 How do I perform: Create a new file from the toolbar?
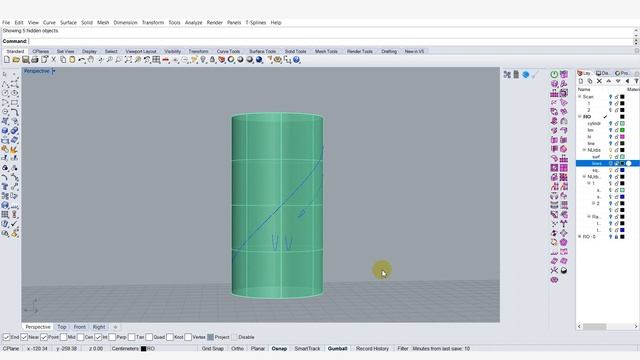point(7,60)
